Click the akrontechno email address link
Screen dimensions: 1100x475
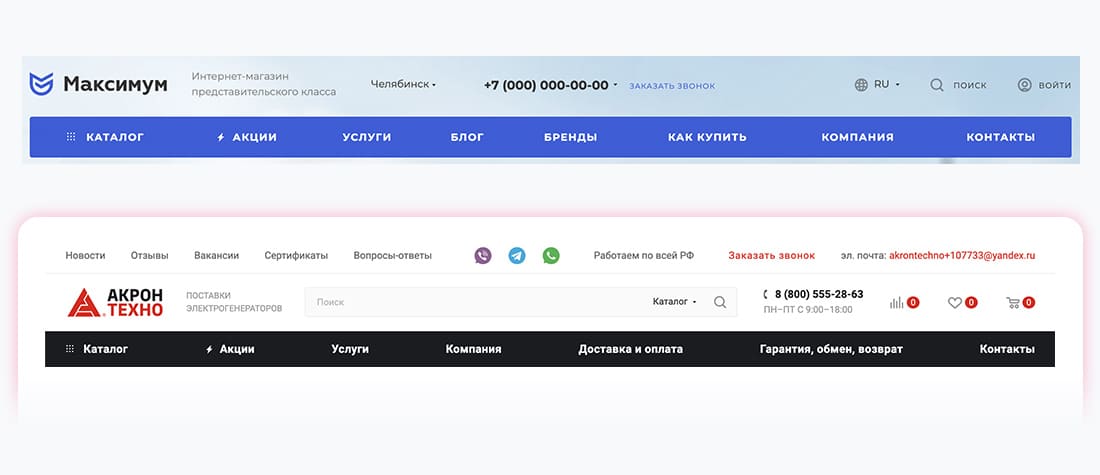coord(961,256)
